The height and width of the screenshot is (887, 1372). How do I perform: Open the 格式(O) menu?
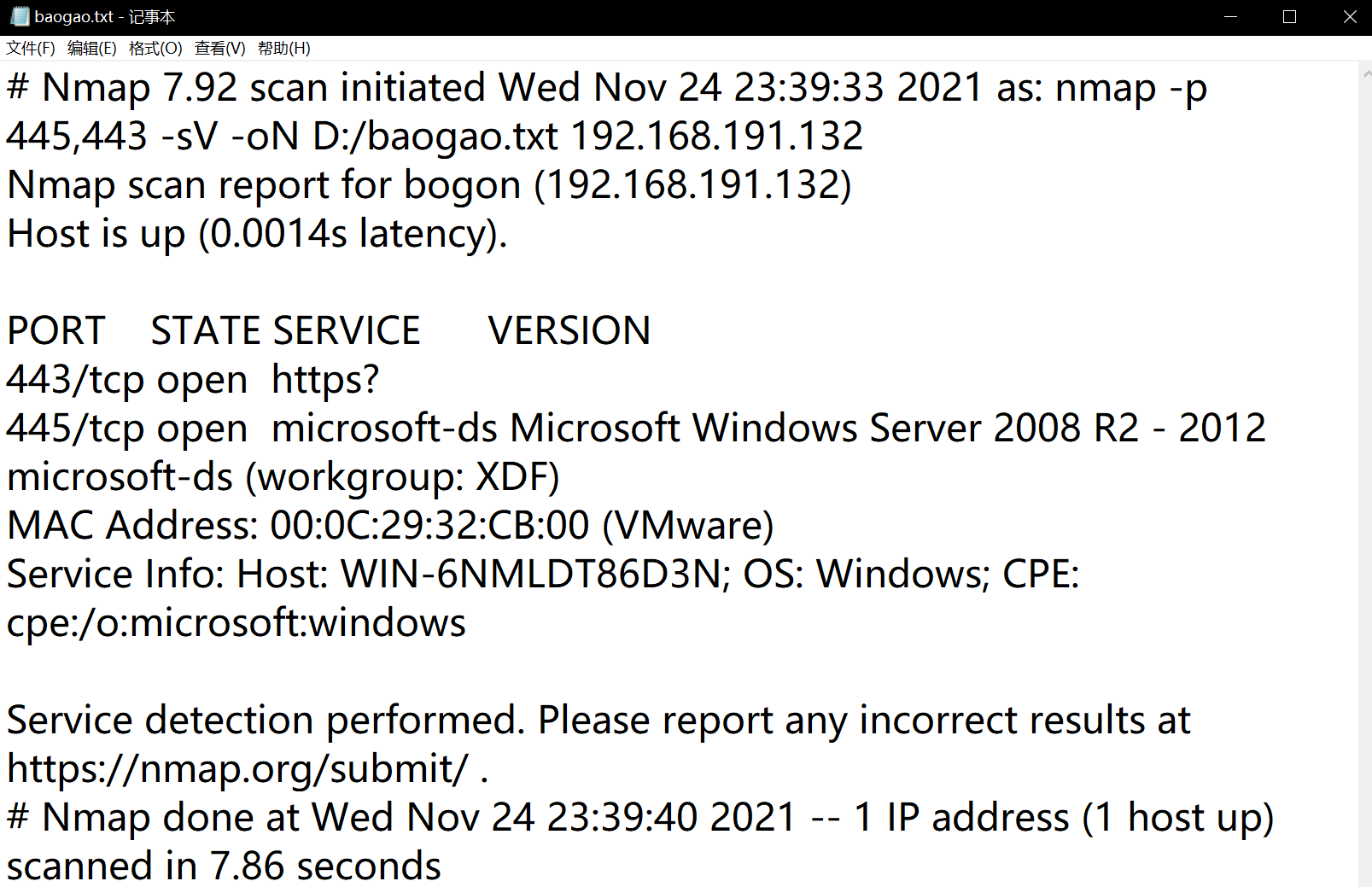[155, 49]
